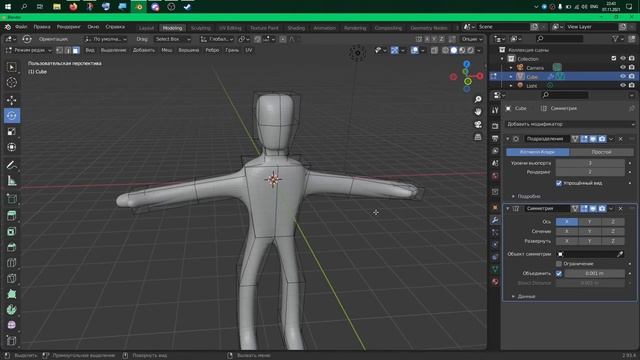Click Объединить distance 0.001 m field
Screen dimensions: 640x360
click(x=594, y=273)
